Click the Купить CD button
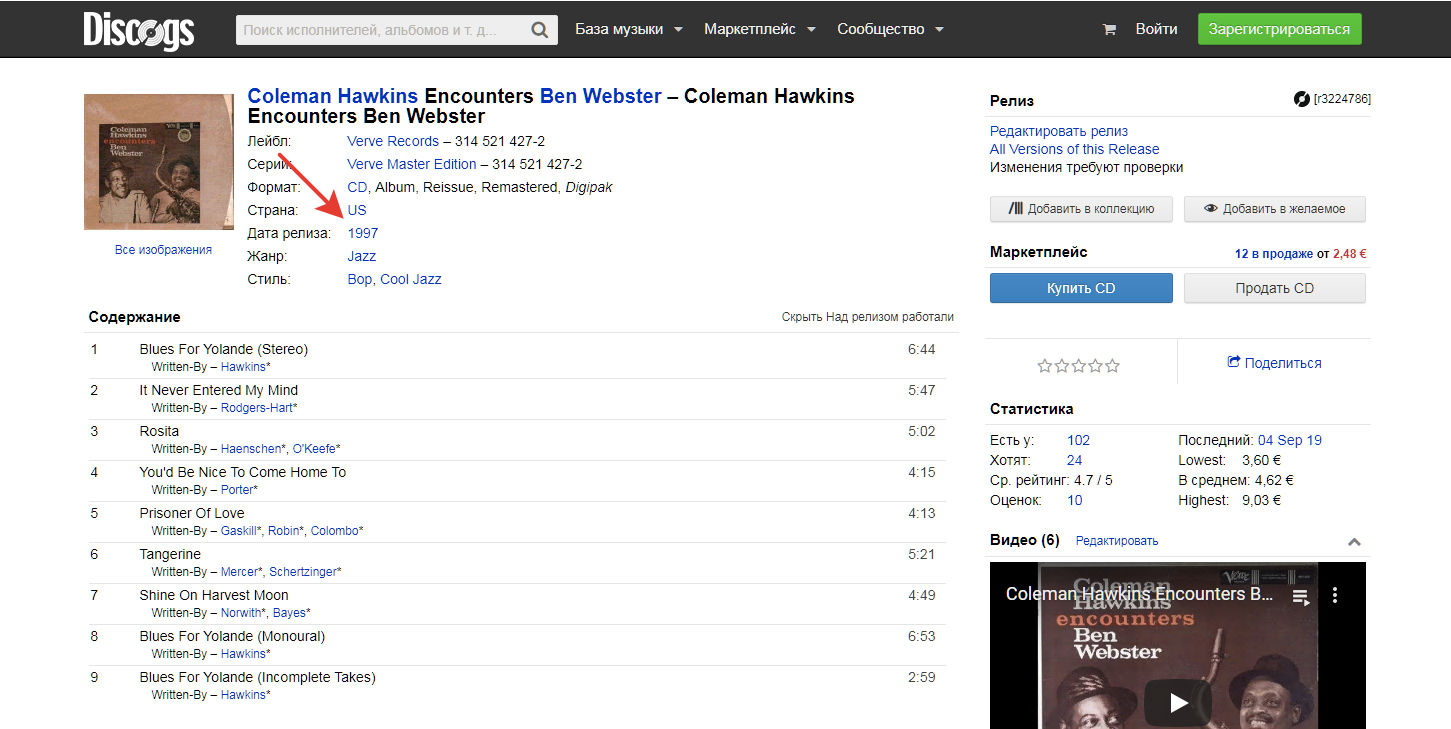This screenshot has width=1451, height=729. pyautogui.click(x=1081, y=288)
